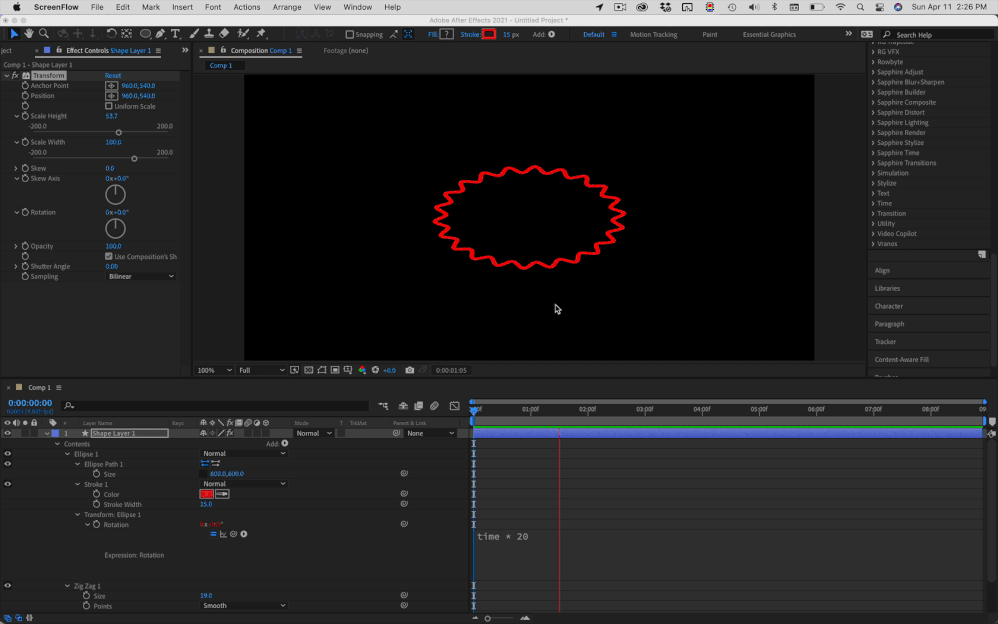Select the Pen tool
This screenshot has height=624, width=998.
[x=162, y=33]
